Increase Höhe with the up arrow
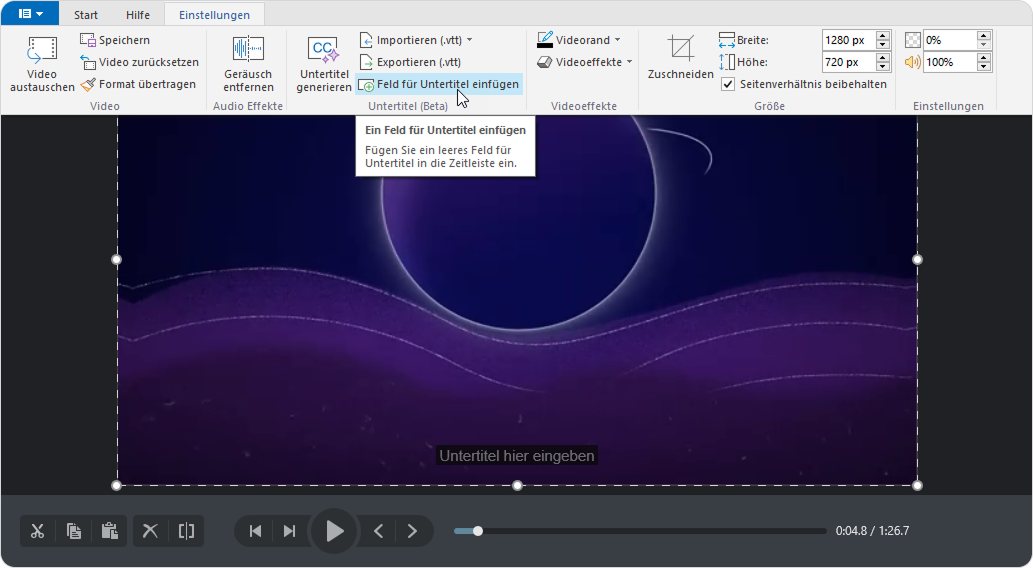This screenshot has width=1033, height=568. point(883,57)
